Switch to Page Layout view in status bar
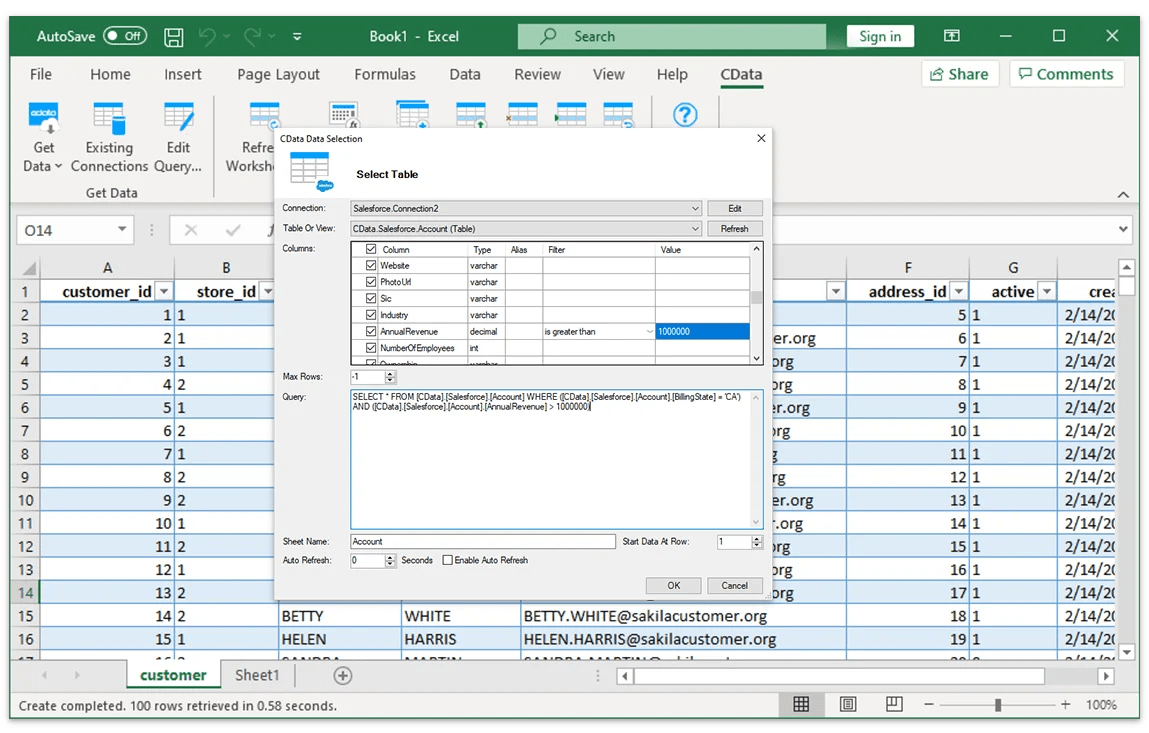This screenshot has width=1149, height=733. point(848,704)
